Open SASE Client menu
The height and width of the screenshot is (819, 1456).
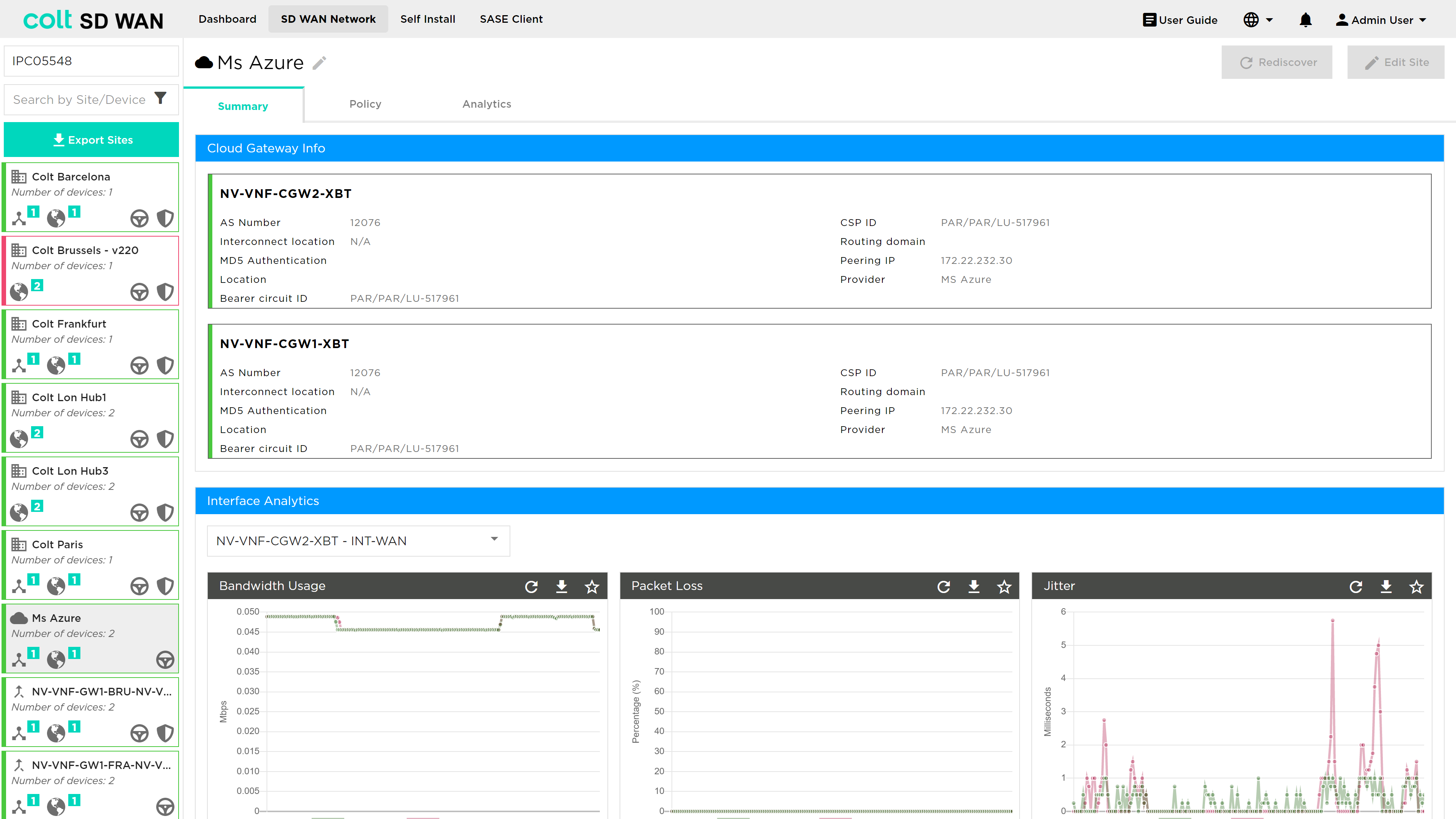(511, 19)
